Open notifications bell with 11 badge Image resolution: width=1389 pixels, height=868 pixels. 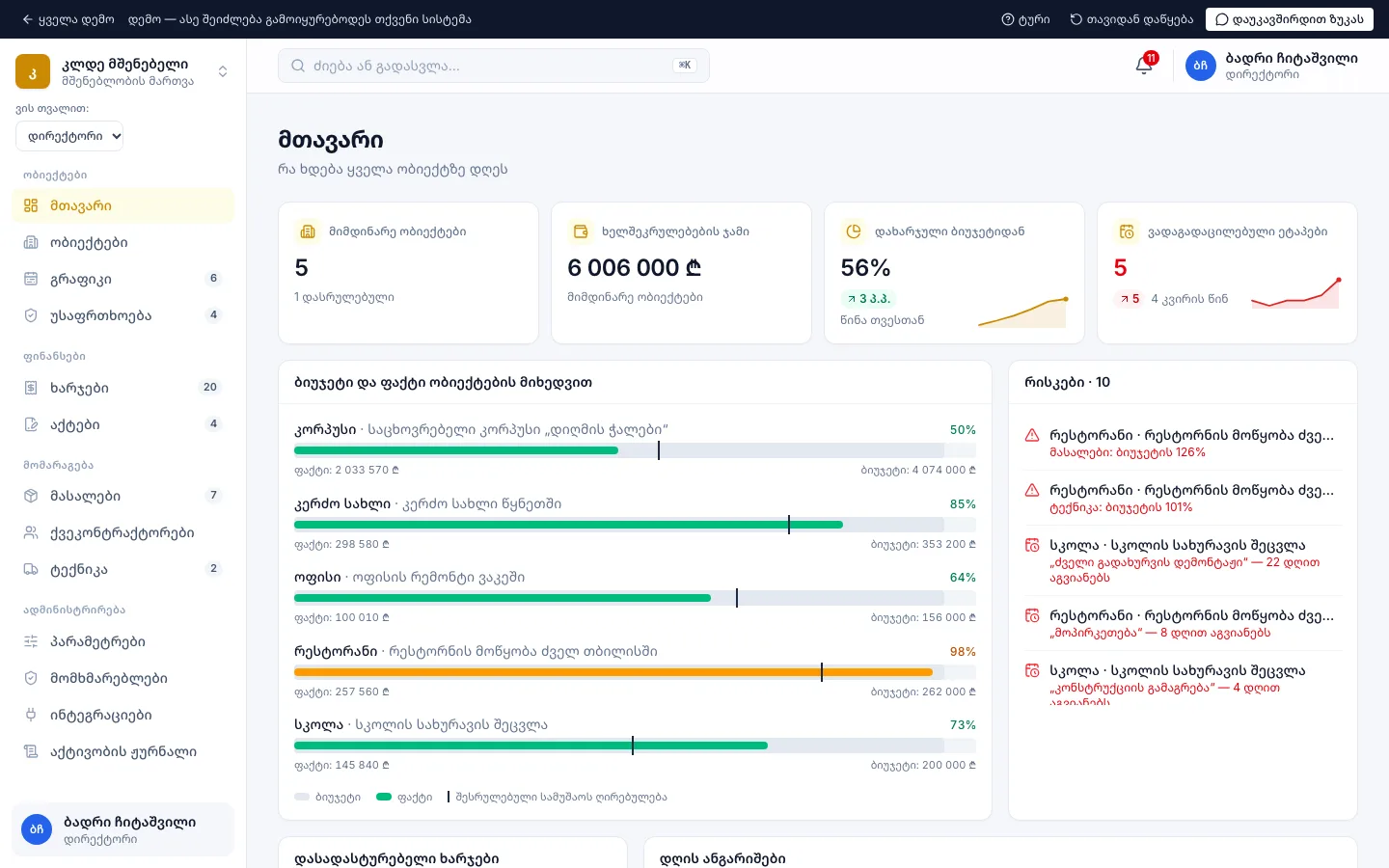coord(1144,65)
